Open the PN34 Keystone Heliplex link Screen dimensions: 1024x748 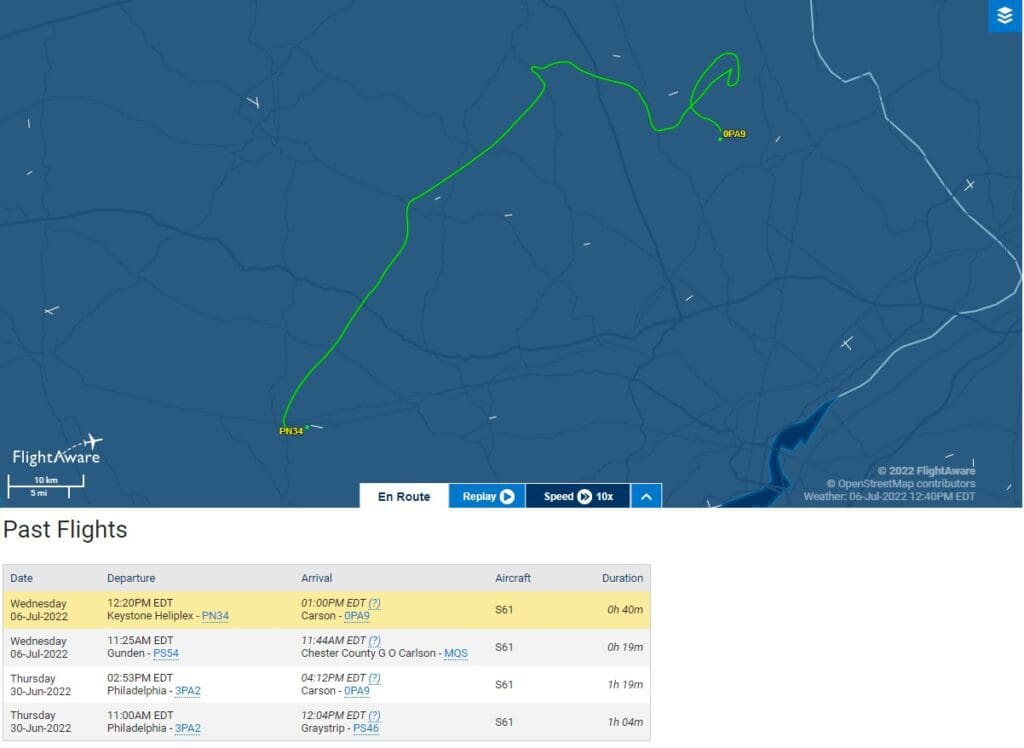[x=215, y=616]
